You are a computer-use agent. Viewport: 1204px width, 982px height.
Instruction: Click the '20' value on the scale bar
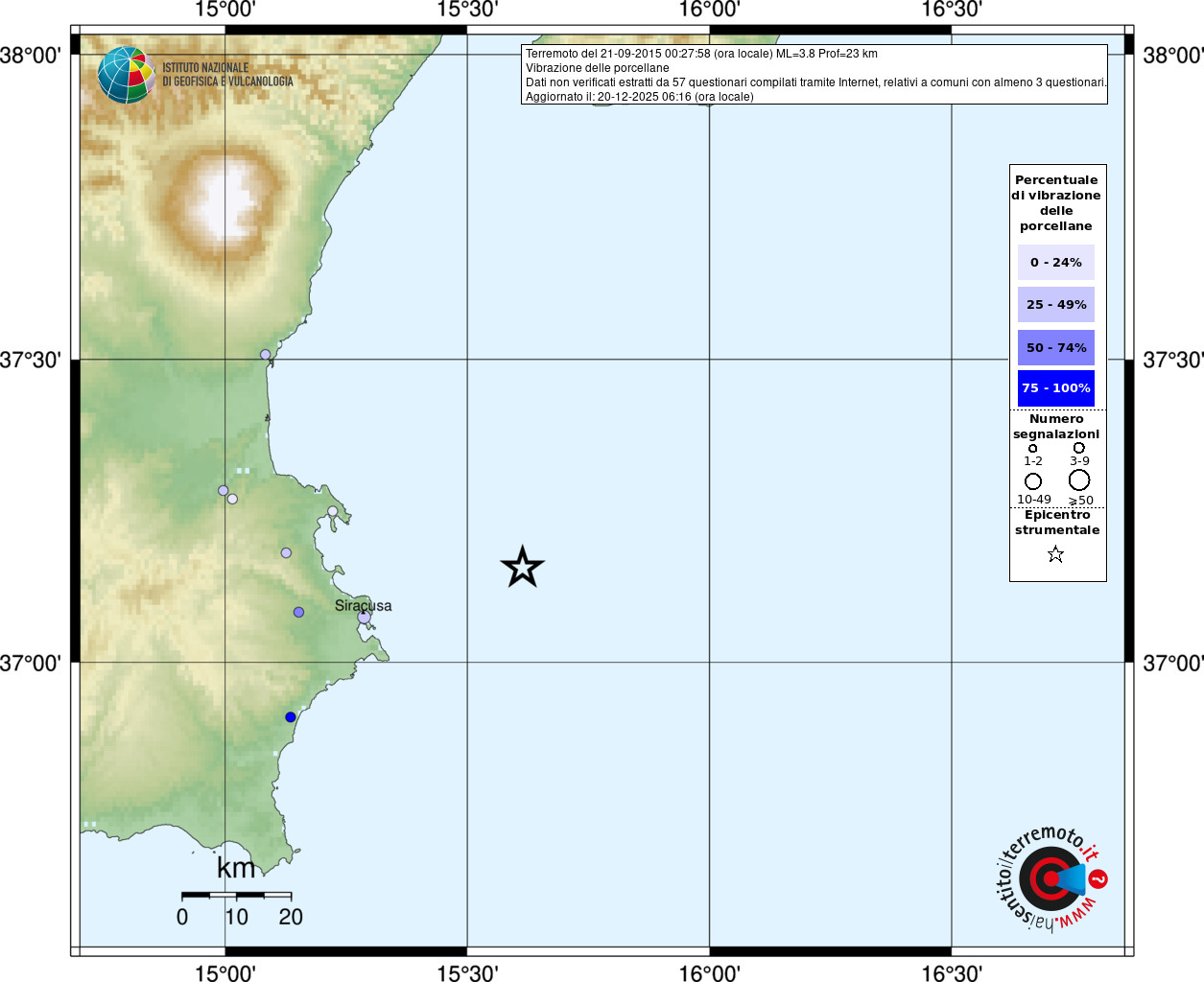click(291, 917)
